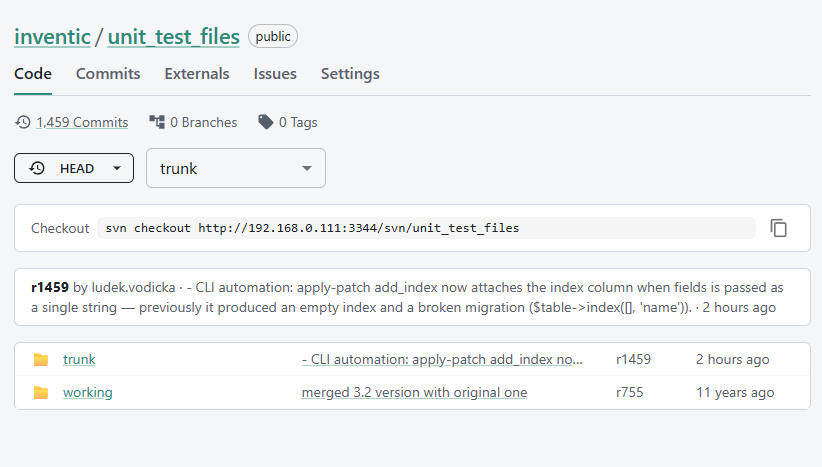Open the 1,459 Commits link
822x467 pixels.
pos(82,122)
